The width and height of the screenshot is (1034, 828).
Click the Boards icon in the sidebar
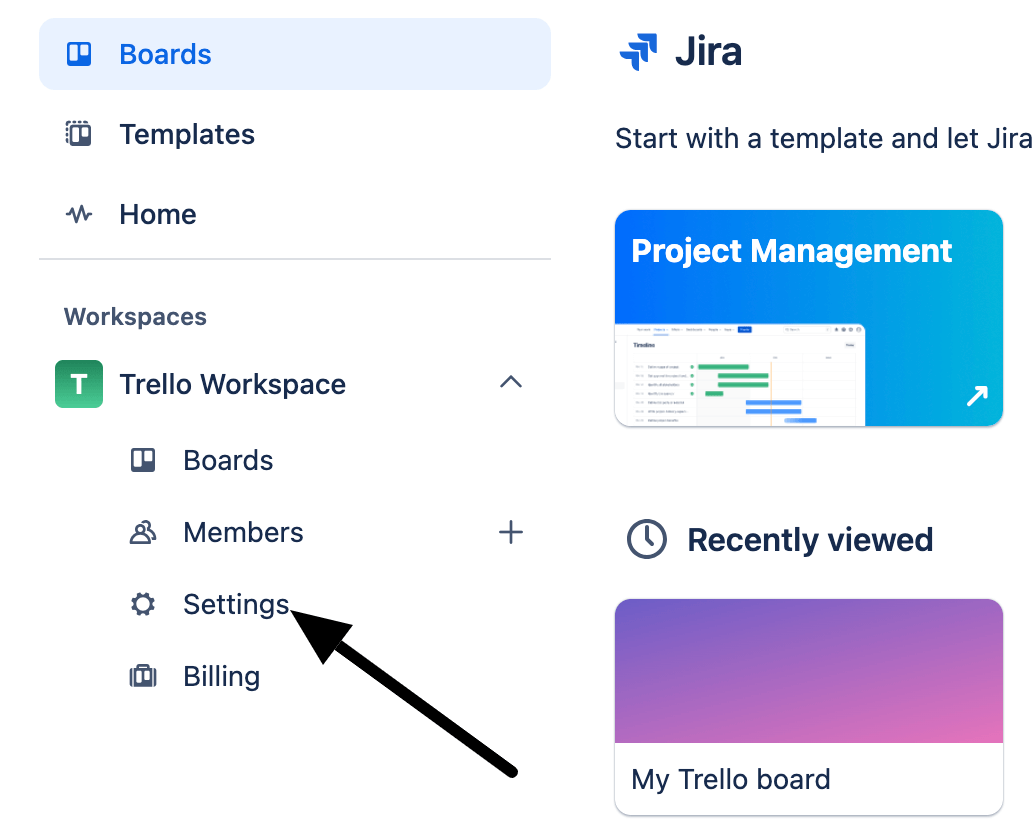[79, 54]
